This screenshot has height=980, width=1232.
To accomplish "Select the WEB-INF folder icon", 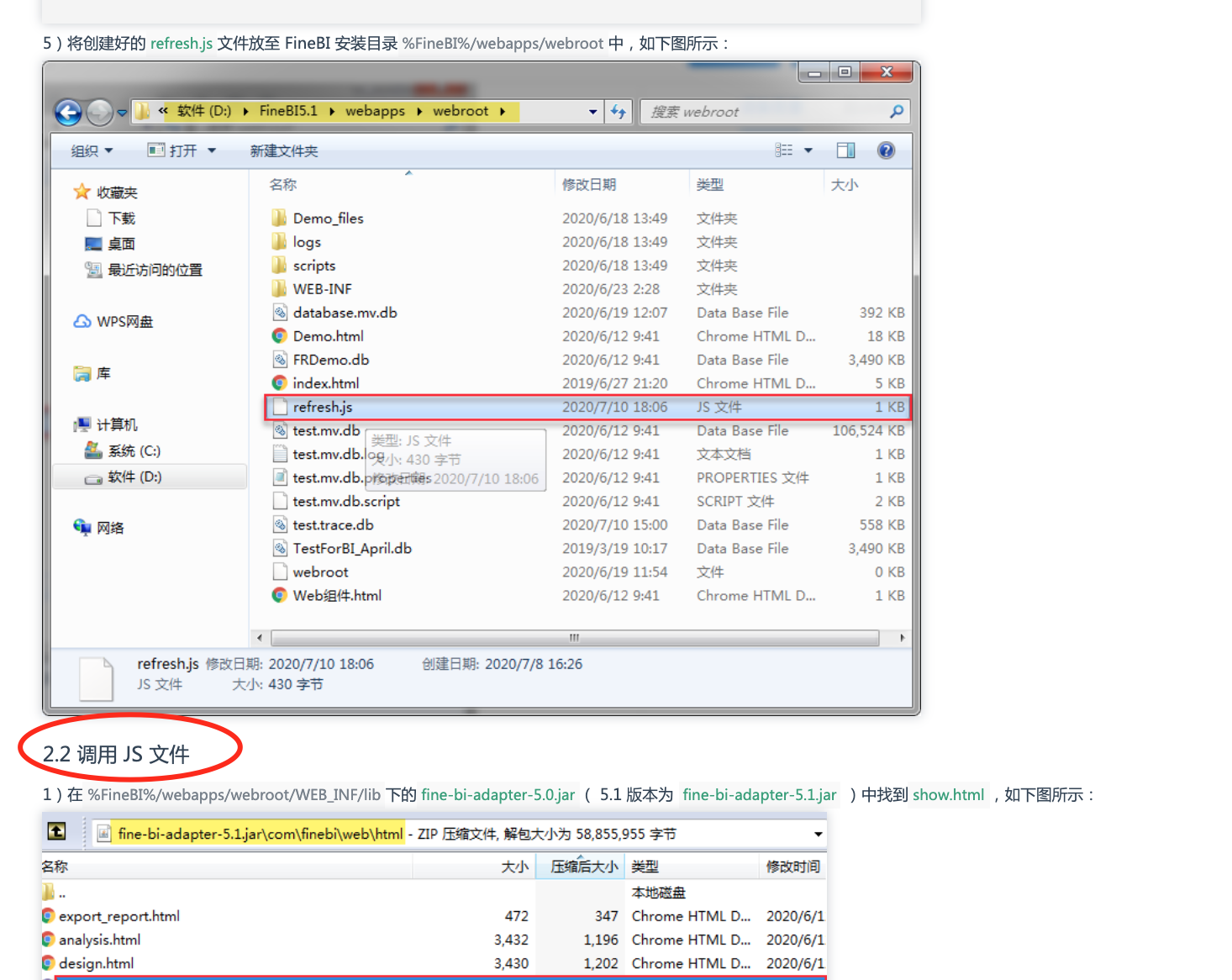I will coord(280,289).
